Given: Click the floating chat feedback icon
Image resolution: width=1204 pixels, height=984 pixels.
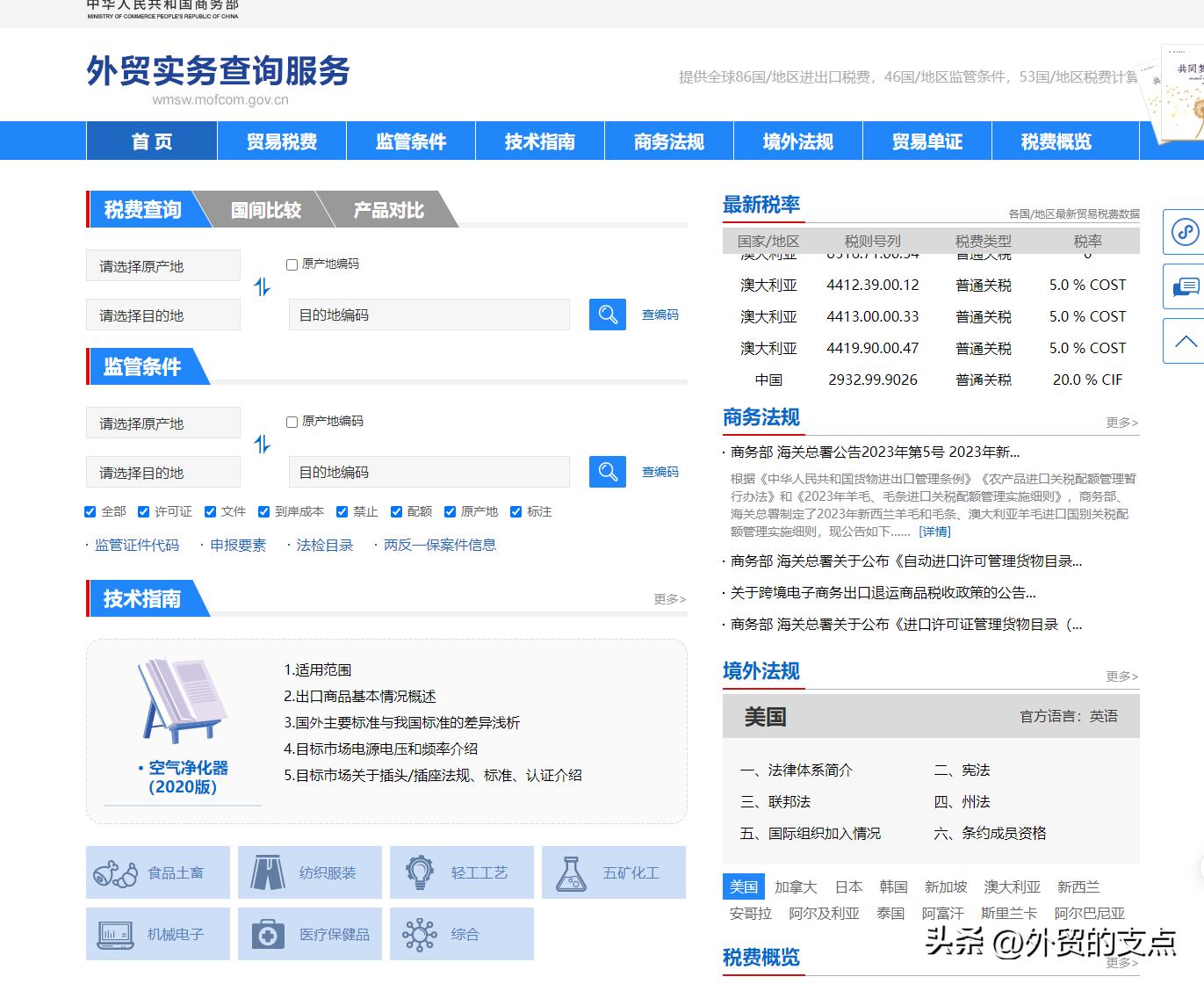Looking at the screenshot, I should point(1184,286).
